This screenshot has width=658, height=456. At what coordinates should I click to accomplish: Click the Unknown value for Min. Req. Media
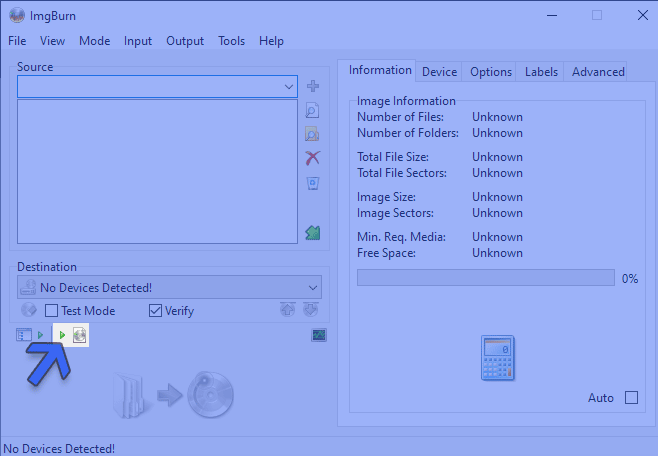497,237
